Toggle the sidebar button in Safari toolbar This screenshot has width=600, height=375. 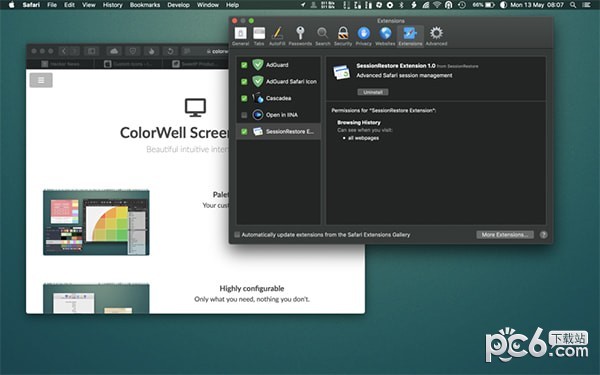(x=92, y=51)
